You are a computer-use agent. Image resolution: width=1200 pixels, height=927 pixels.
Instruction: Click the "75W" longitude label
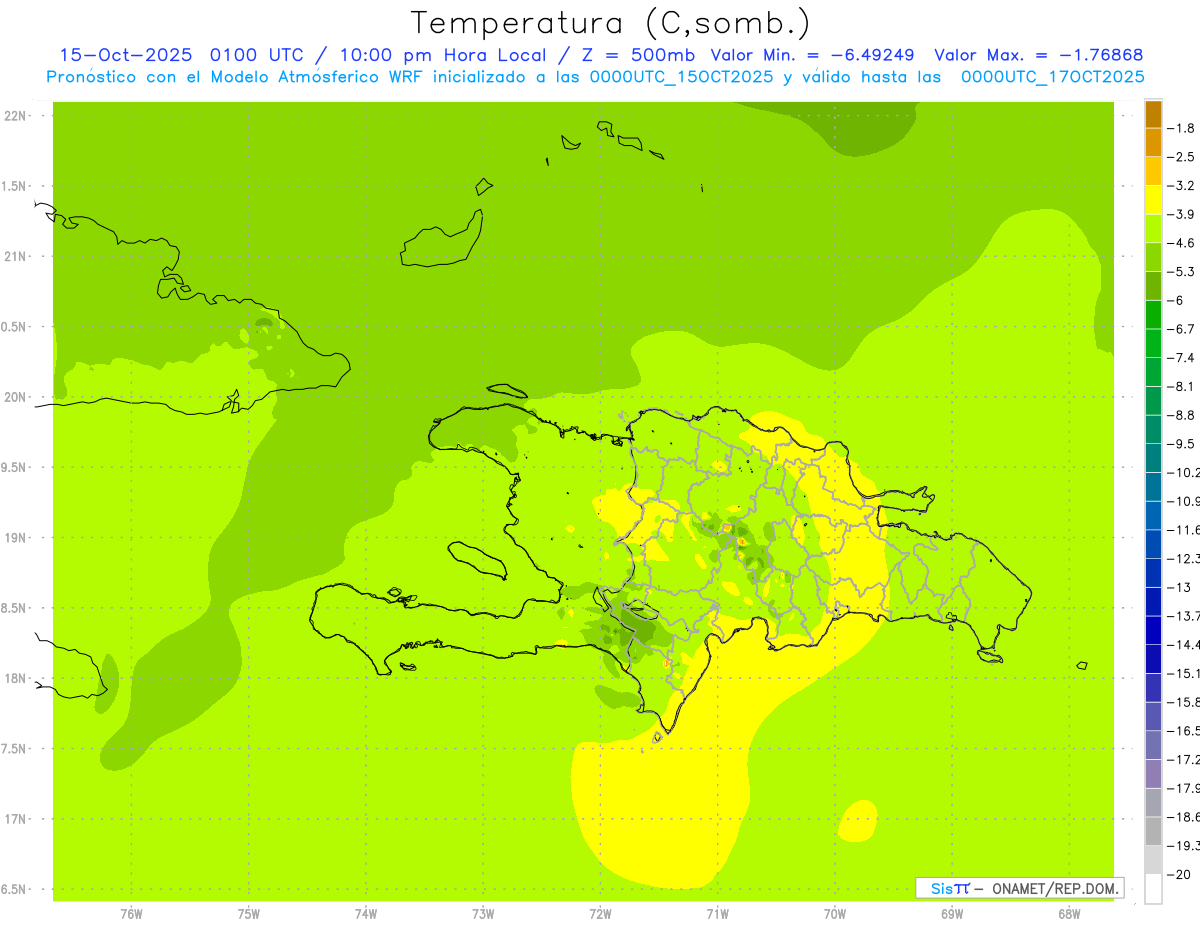249,914
